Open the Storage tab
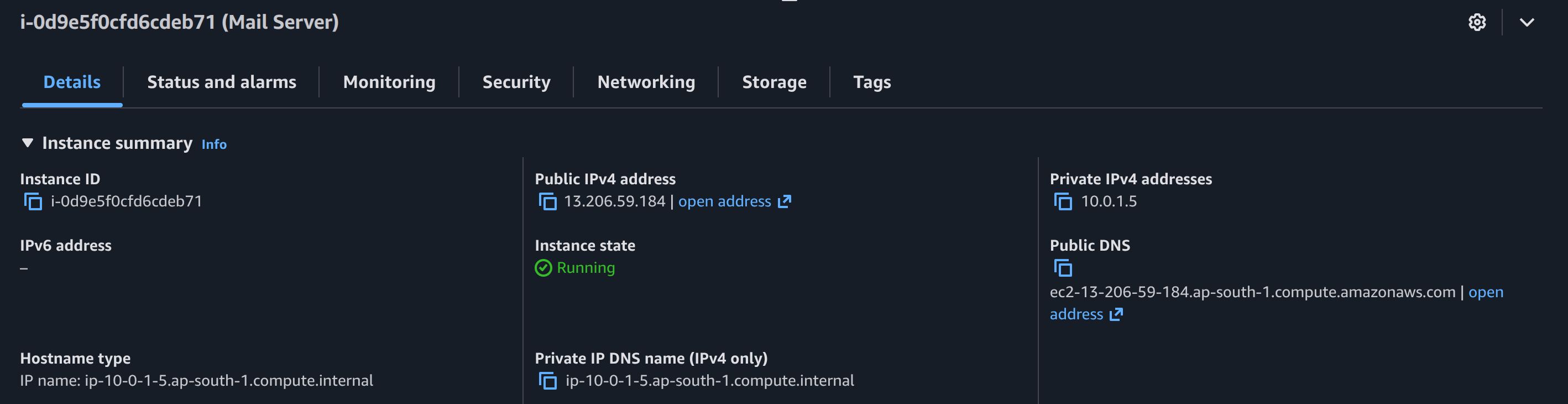 click(x=773, y=82)
